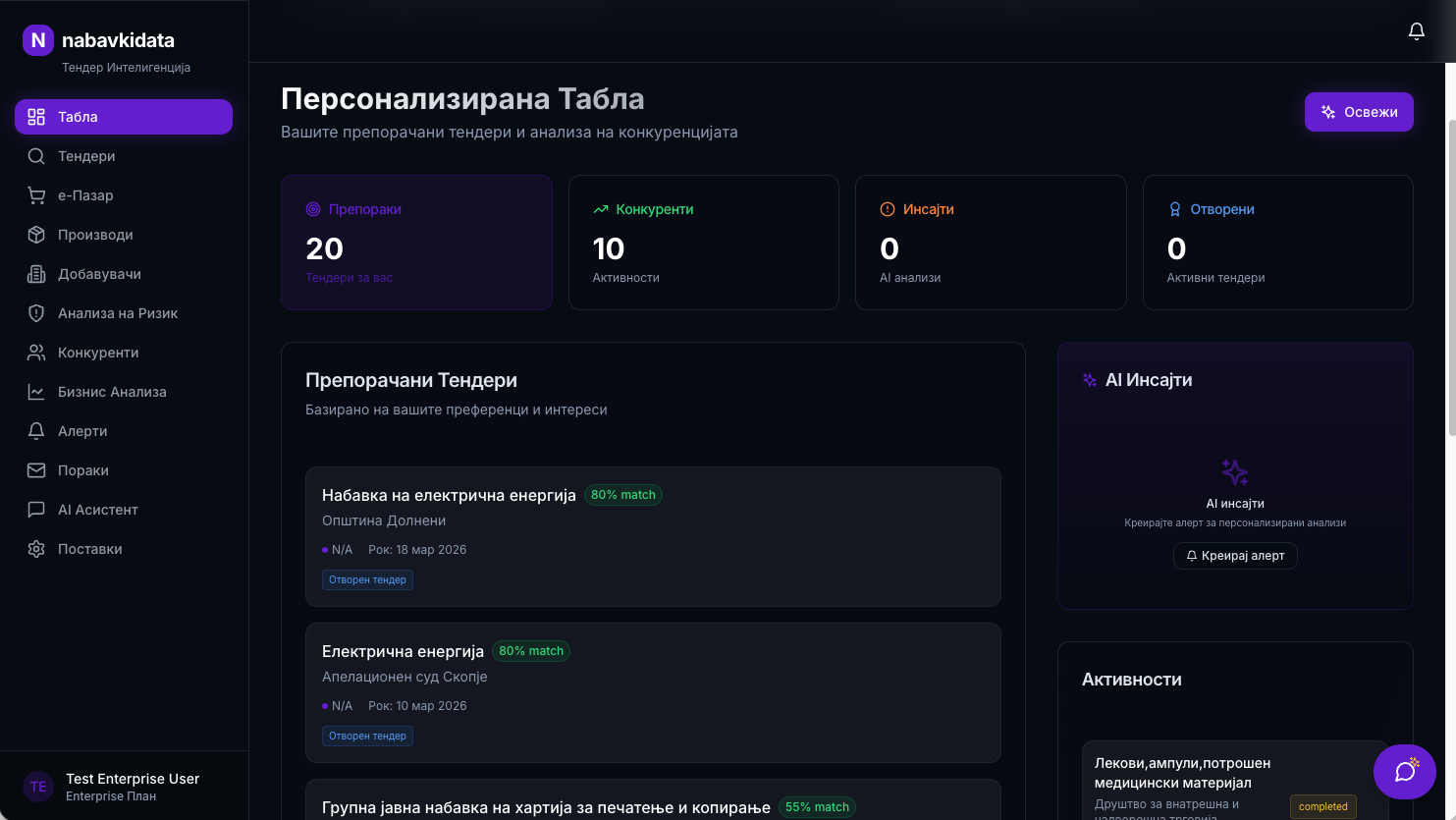Click the Конкуренти people icon in sidebar
Viewport: 1456px width, 820px height.
point(36,353)
